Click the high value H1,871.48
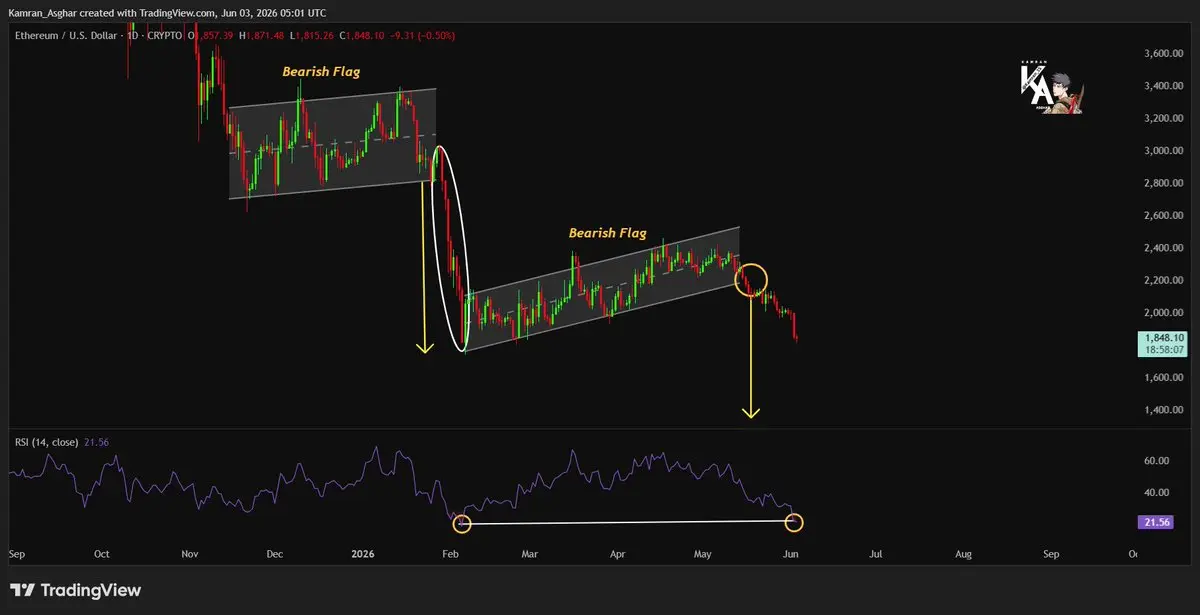 tap(261, 35)
